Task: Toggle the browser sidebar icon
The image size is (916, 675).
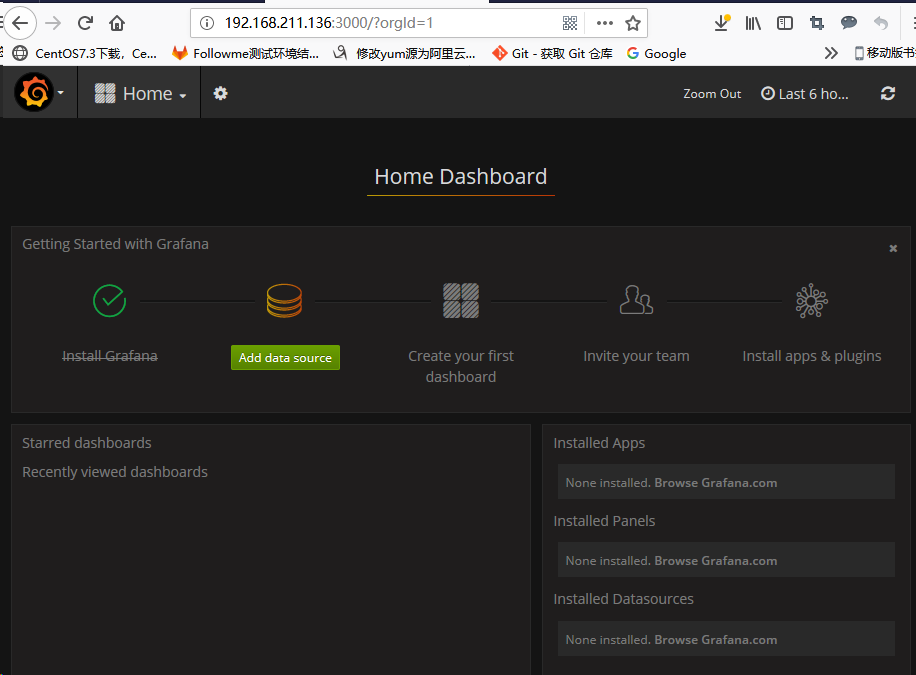Action: [x=785, y=23]
